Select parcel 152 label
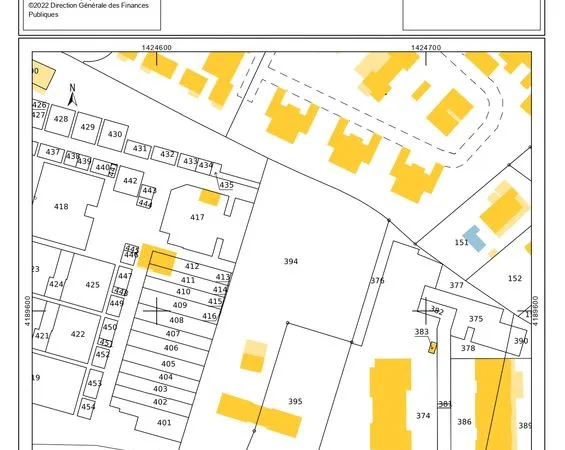The image size is (565, 450). pyautogui.click(x=515, y=278)
